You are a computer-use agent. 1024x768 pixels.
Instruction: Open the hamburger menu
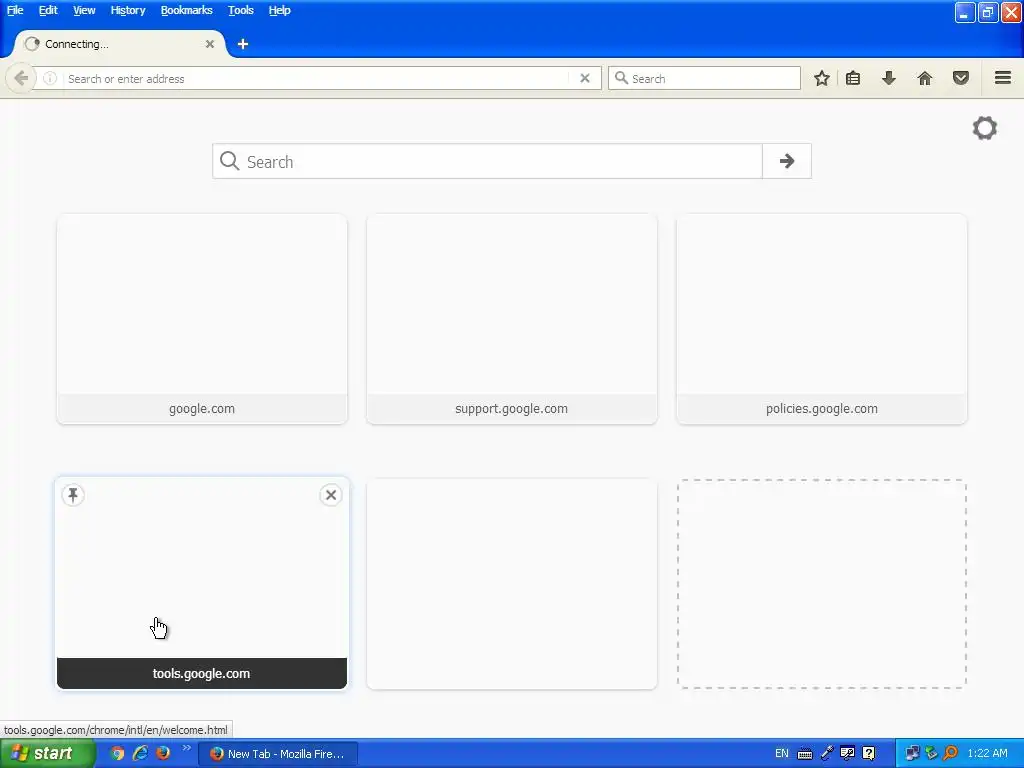[x=1003, y=78]
